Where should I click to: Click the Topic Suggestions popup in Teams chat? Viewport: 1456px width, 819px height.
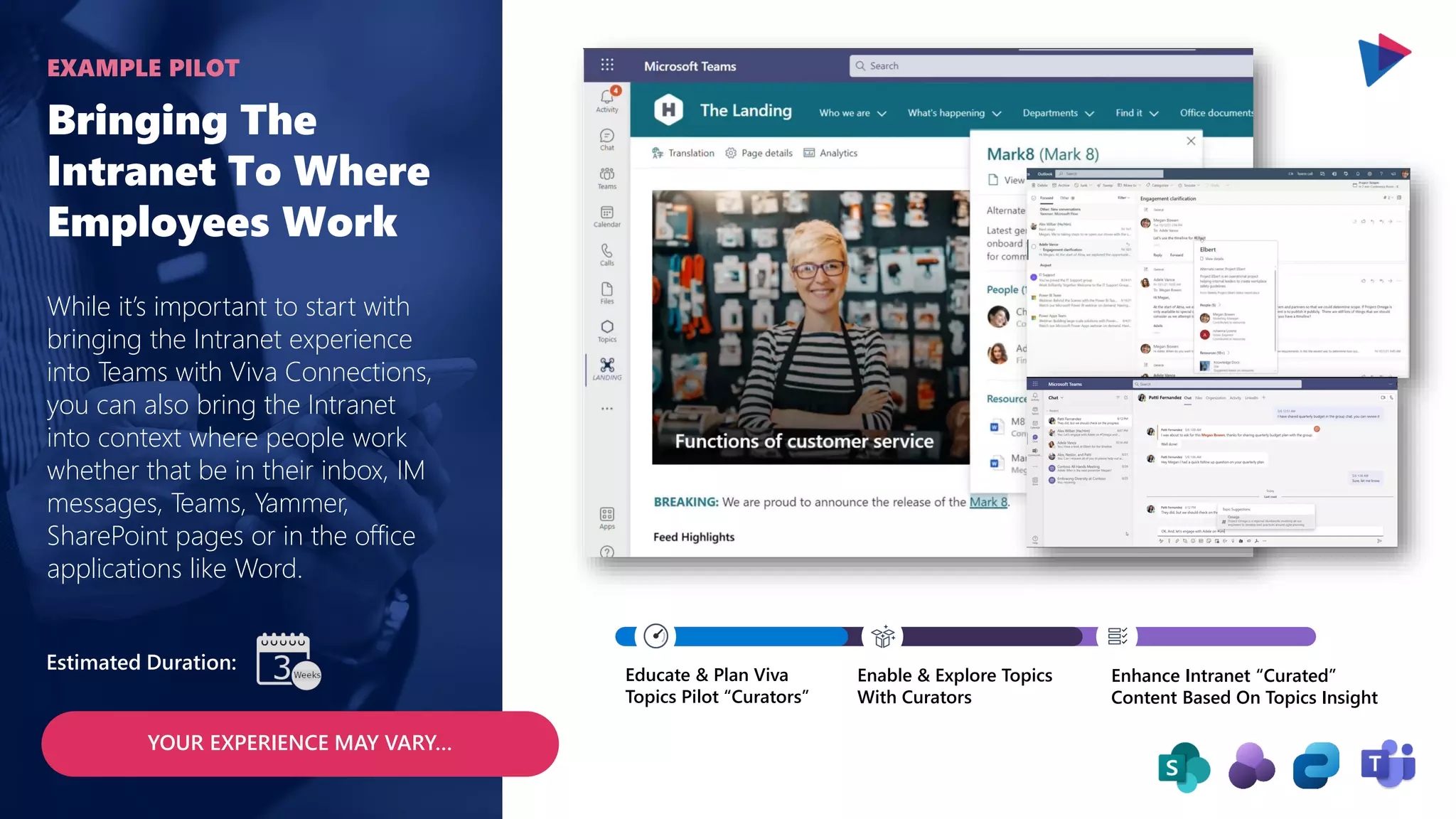point(1265,517)
